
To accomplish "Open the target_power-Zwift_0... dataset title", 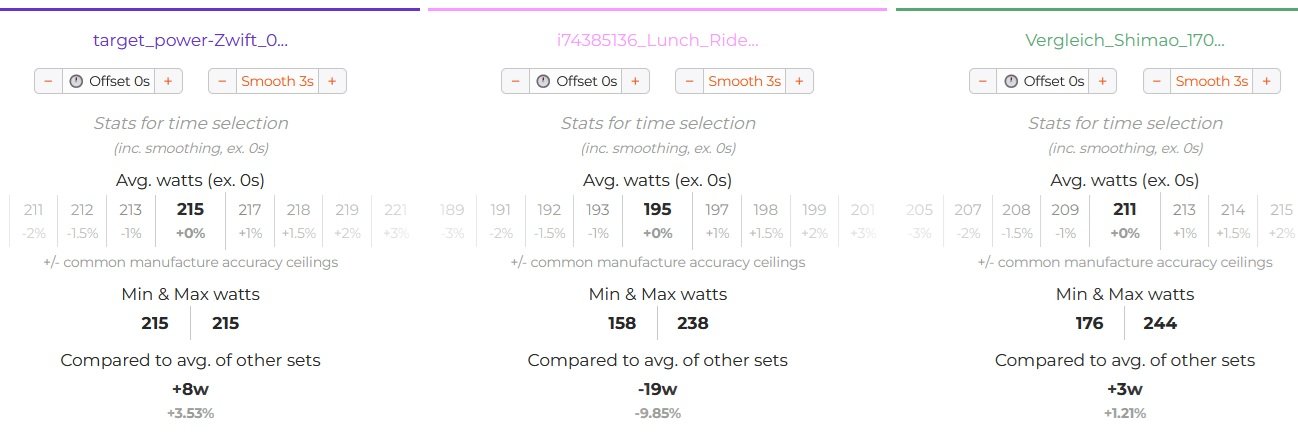I will [191, 40].
